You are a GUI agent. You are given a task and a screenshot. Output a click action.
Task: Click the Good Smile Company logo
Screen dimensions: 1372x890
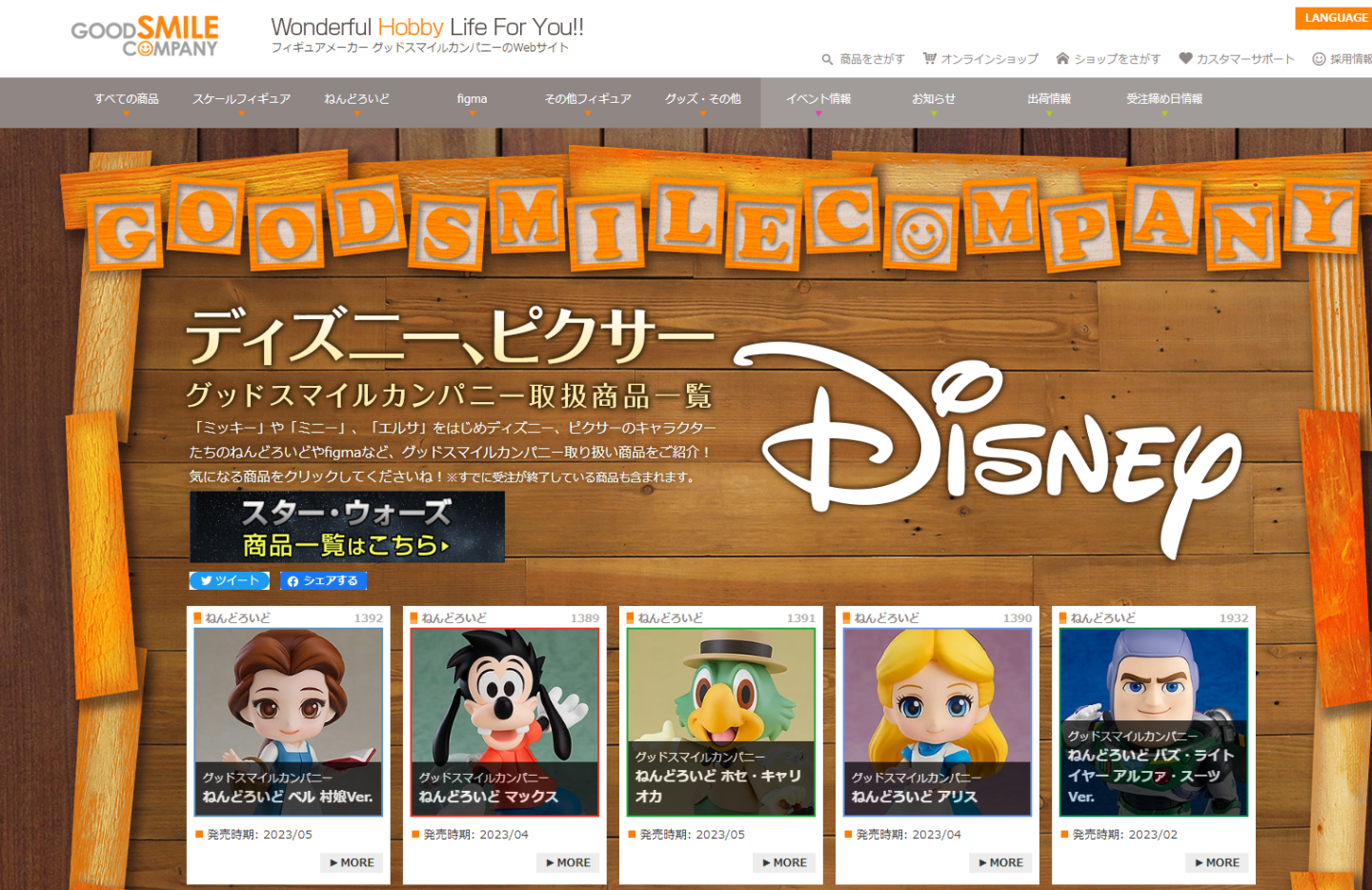145,36
